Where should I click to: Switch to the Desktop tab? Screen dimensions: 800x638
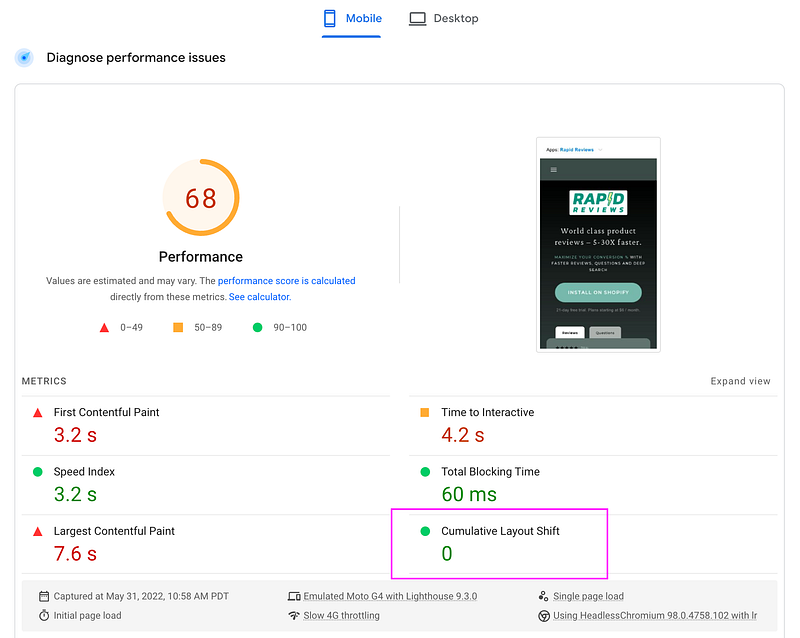click(x=443, y=18)
